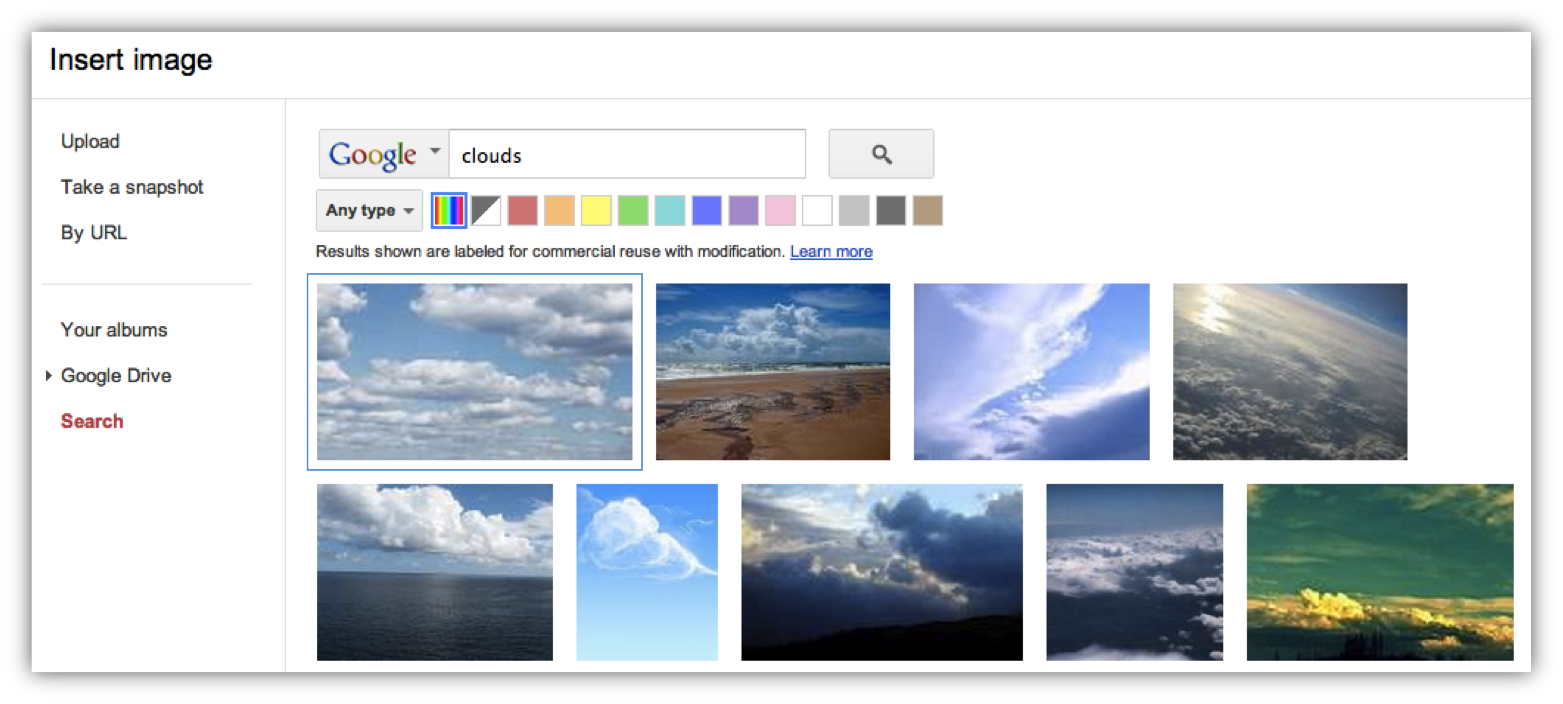Choose Take a snapshot in sidebar

(x=132, y=187)
